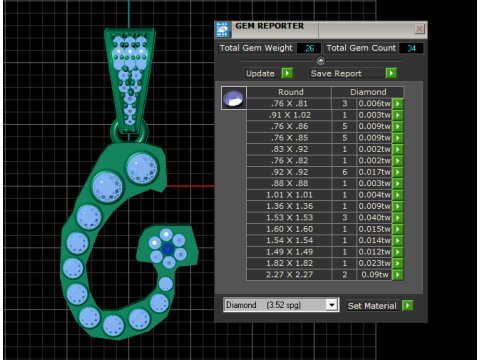Click the green arrow next to Update
Viewport: 480px width, 360px height.
coord(287,73)
